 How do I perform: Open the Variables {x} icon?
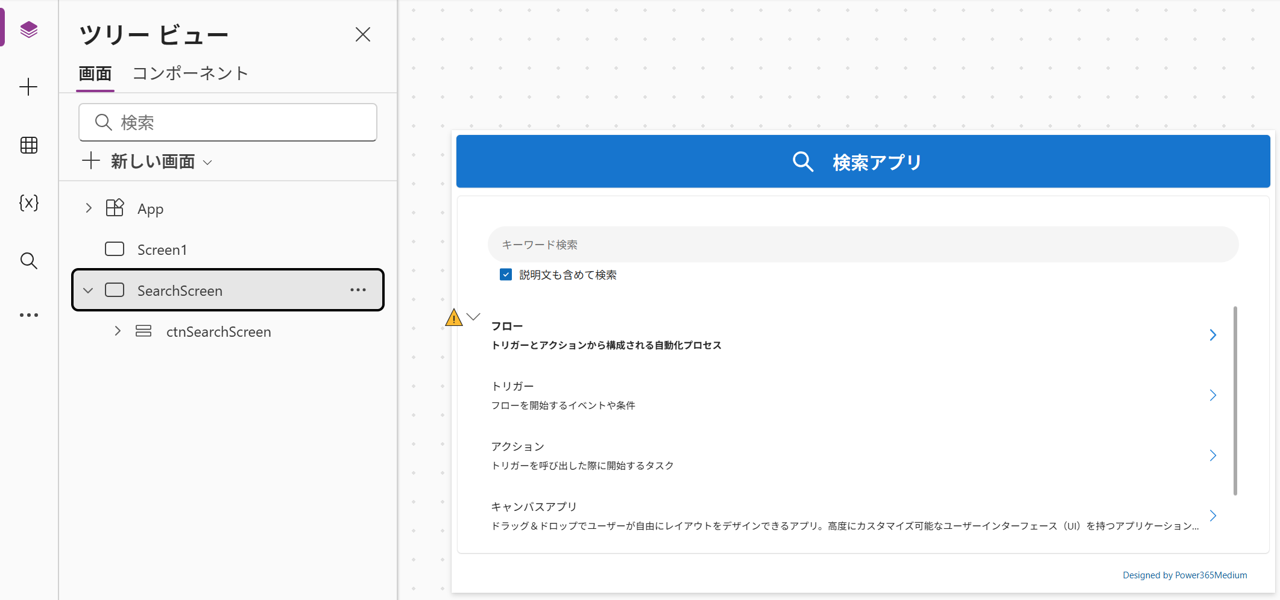29,203
